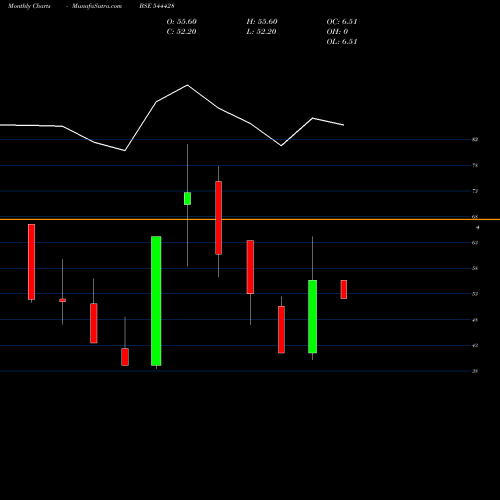500x500 pixels.
Task: Click the 'OC: 6.51' reading
Action: click(342, 22)
